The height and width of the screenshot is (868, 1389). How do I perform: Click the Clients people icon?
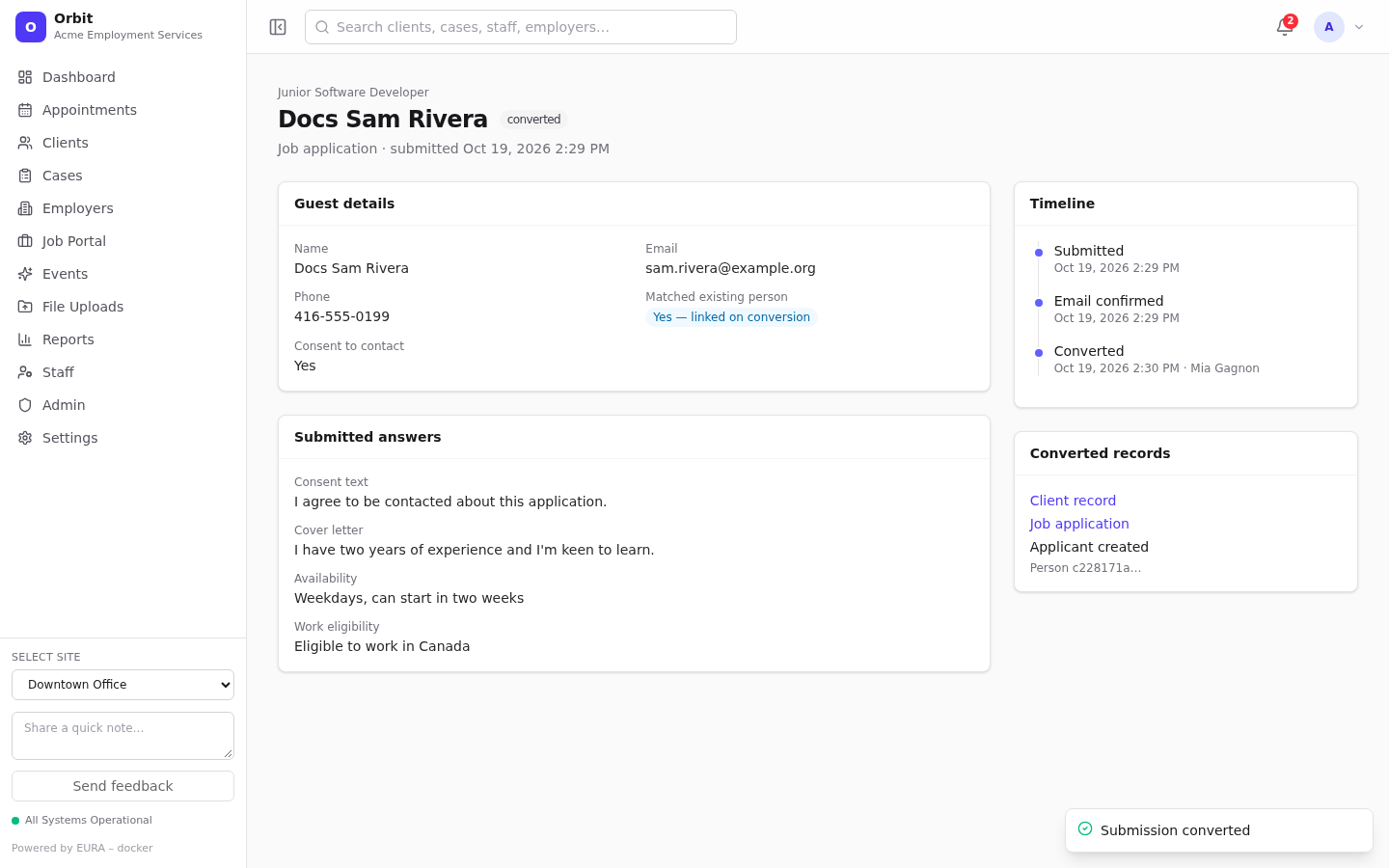(25, 143)
